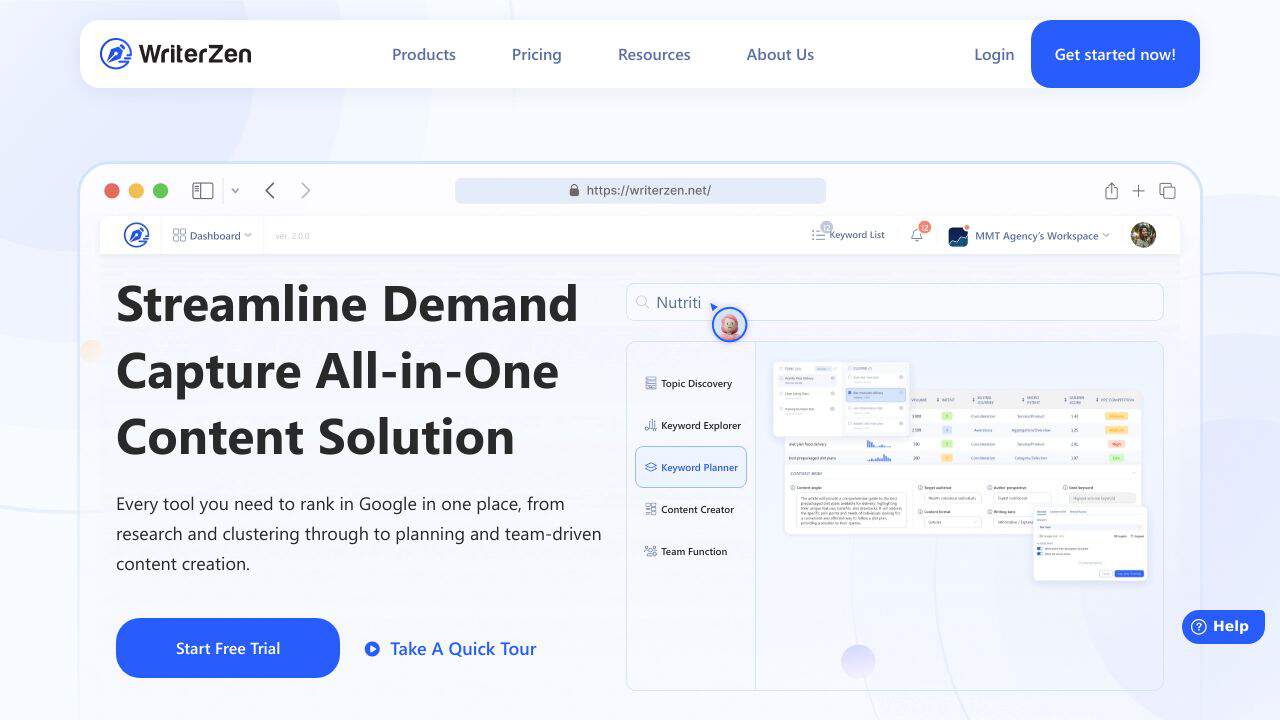Toggle the browser sidebar panel icon

coord(203,190)
